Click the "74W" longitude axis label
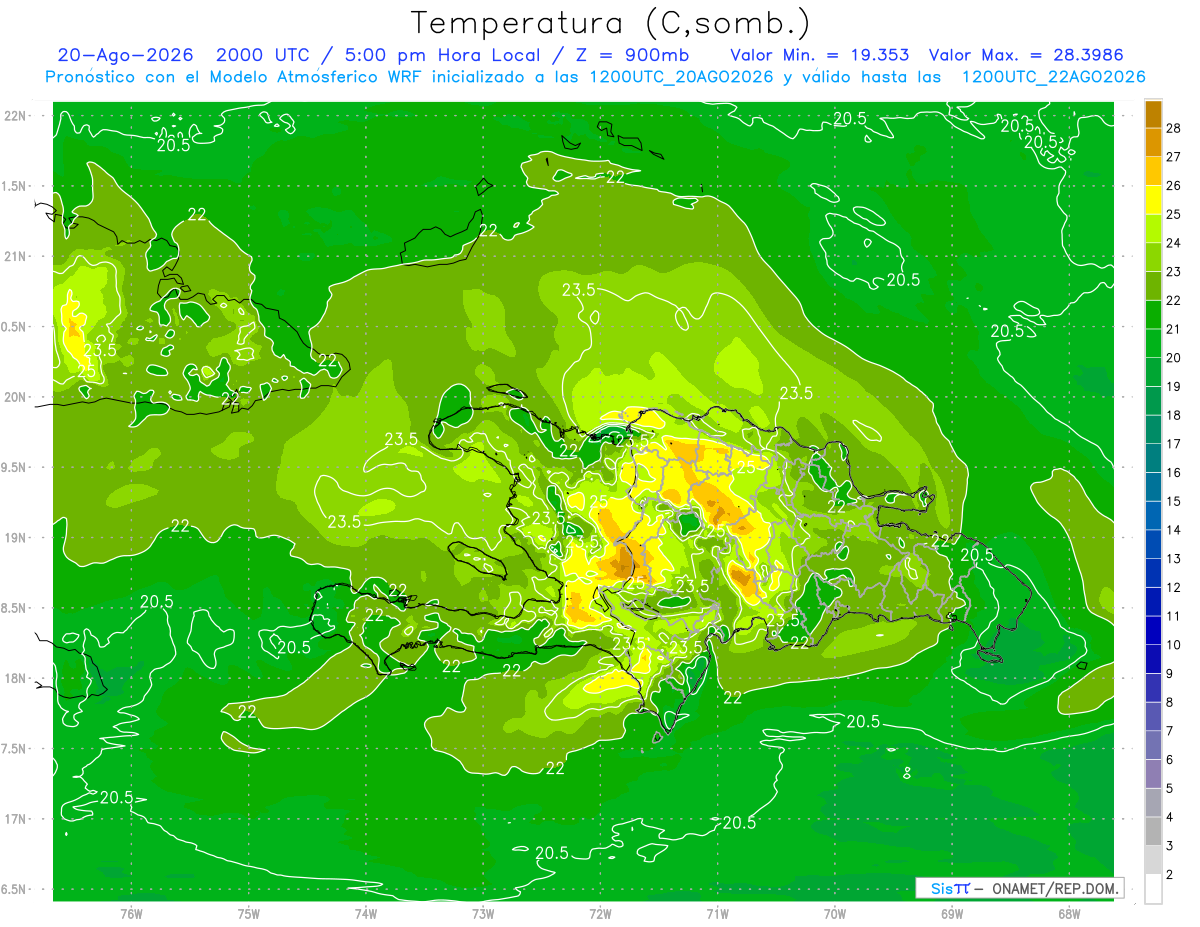Viewport: 1200px width, 927px height. point(365,914)
